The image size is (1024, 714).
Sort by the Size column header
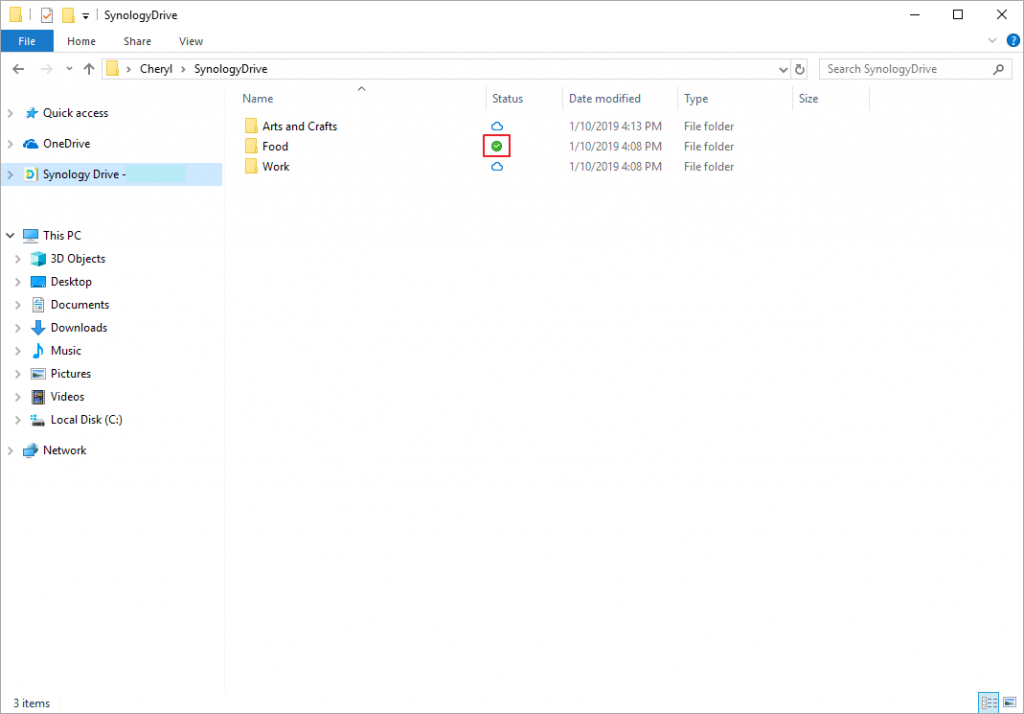coord(808,99)
